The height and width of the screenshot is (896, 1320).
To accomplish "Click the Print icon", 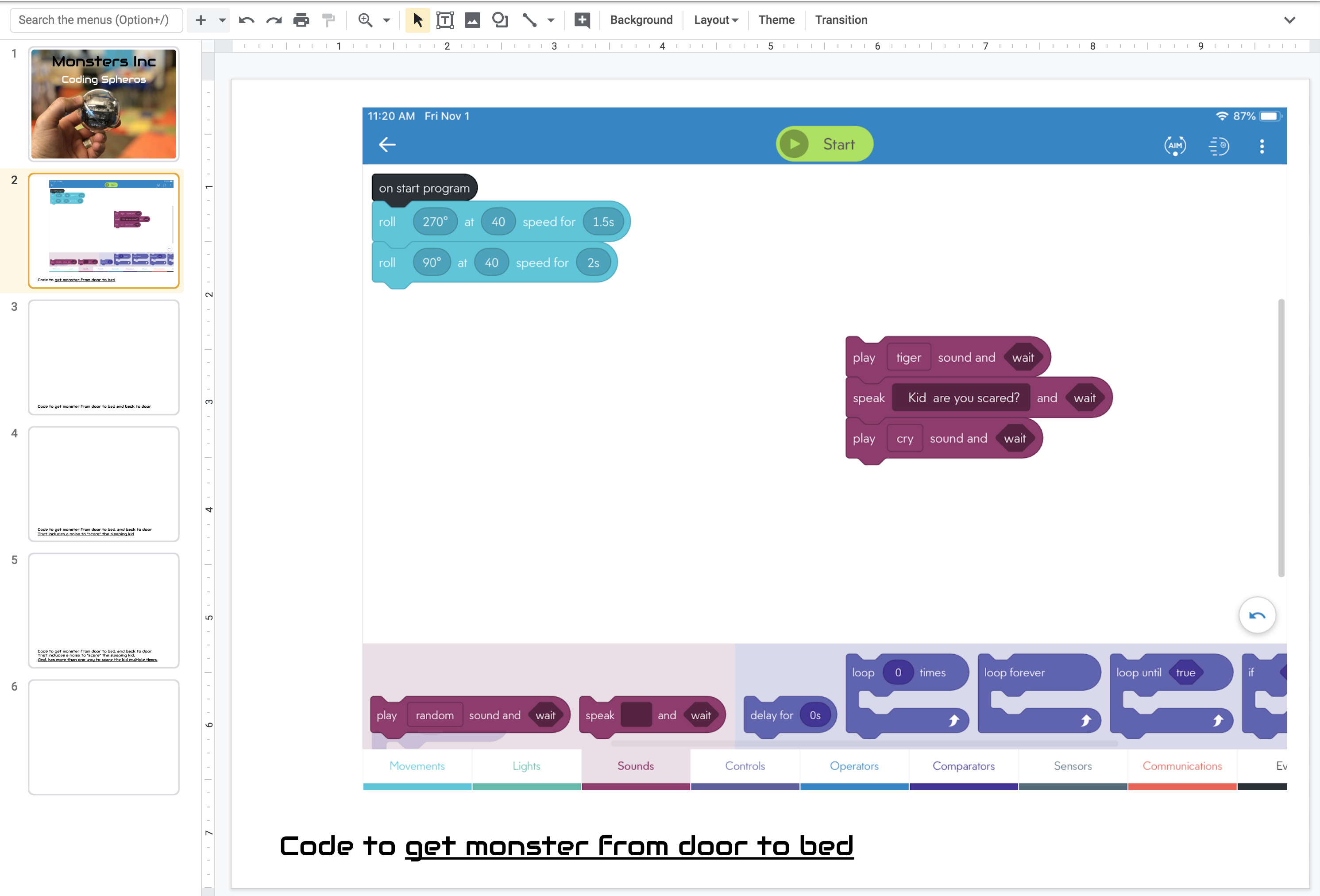I will pos(301,20).
